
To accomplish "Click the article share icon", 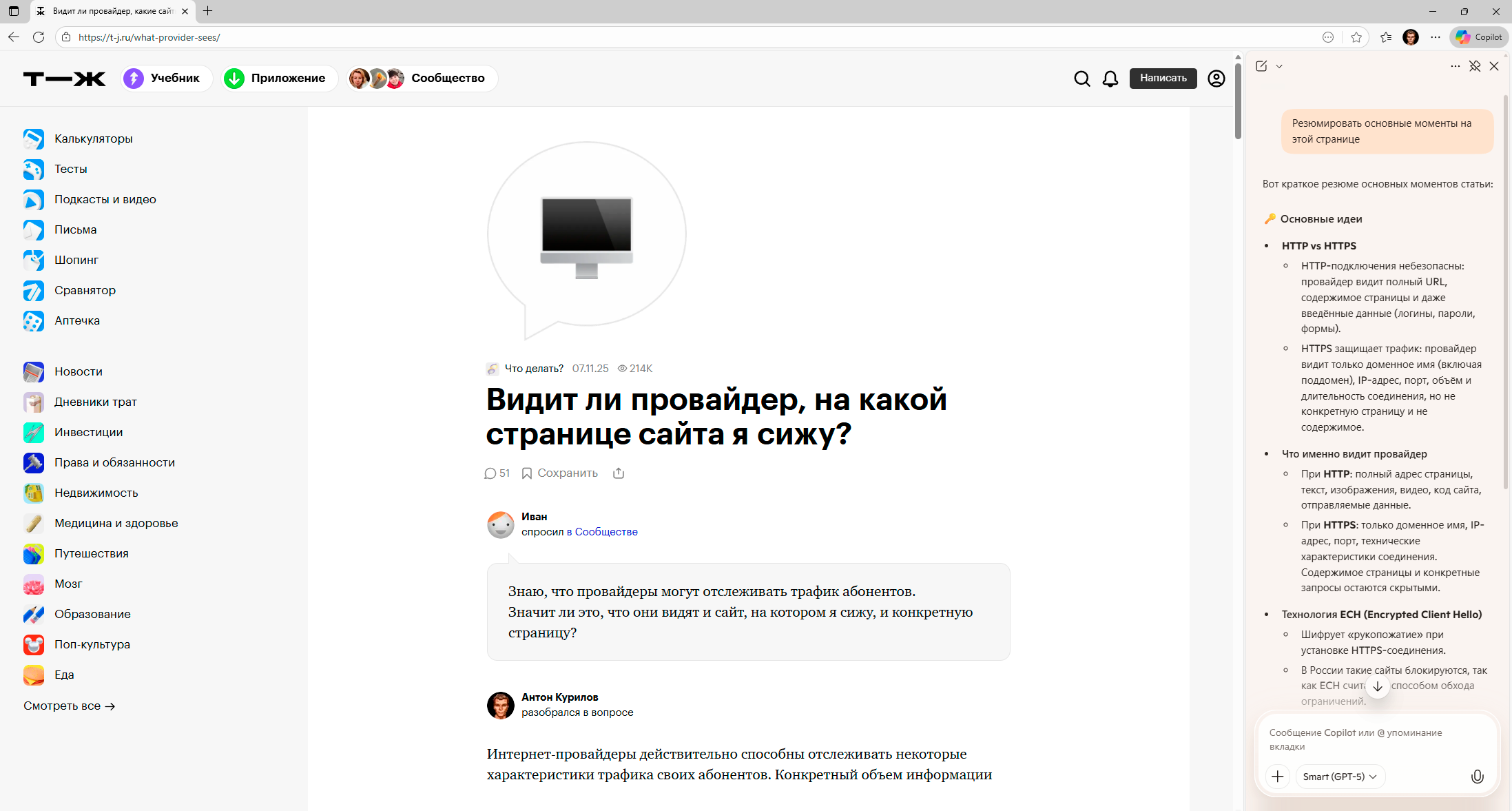I will 619,473.
